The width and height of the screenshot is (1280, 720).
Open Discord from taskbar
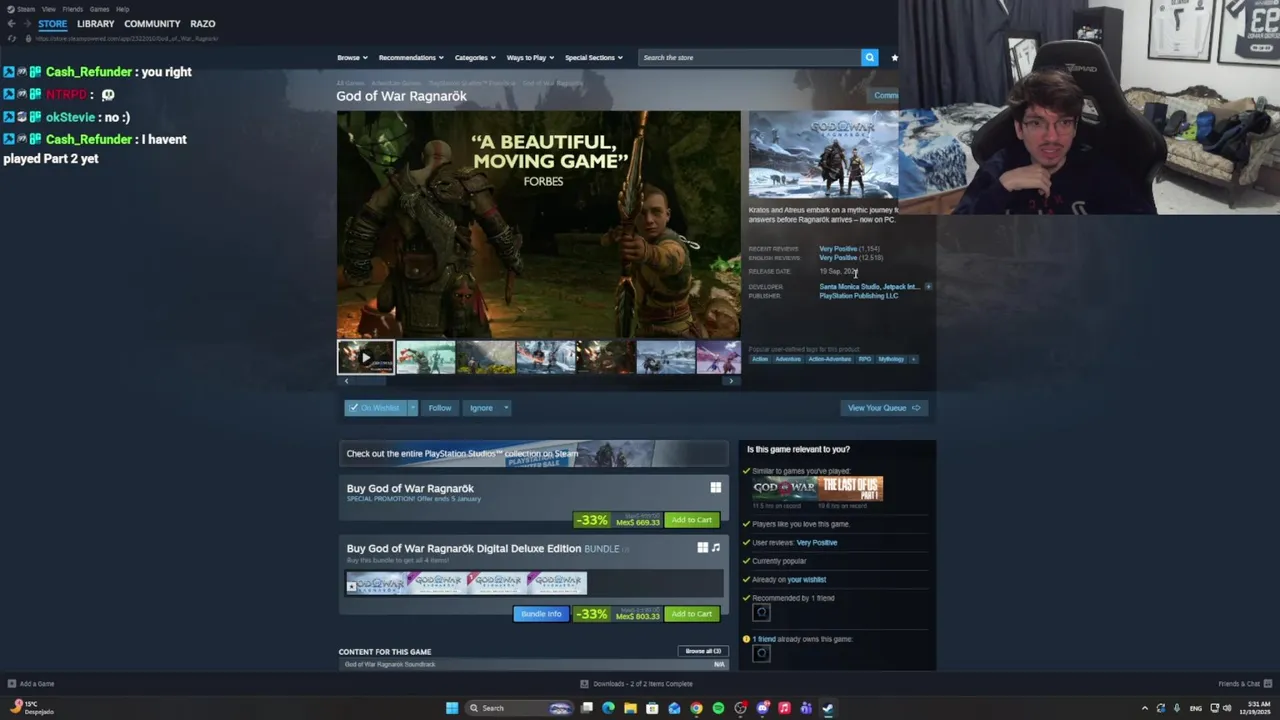(762, 708)
